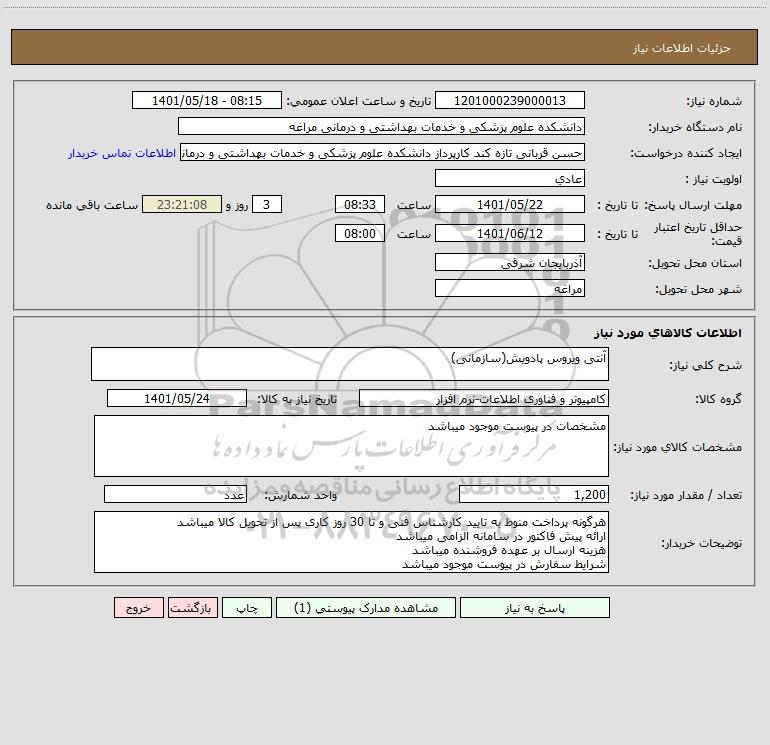Viewport: 770px width, 745px height.
Task: Click price validity date 1401/06/12
Action: coord(510,233)
